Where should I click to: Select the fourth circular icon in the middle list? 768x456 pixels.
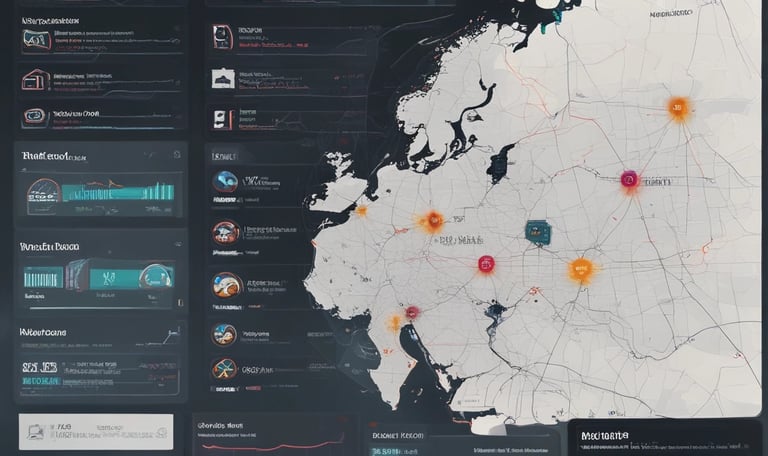(x=224, y=335)
